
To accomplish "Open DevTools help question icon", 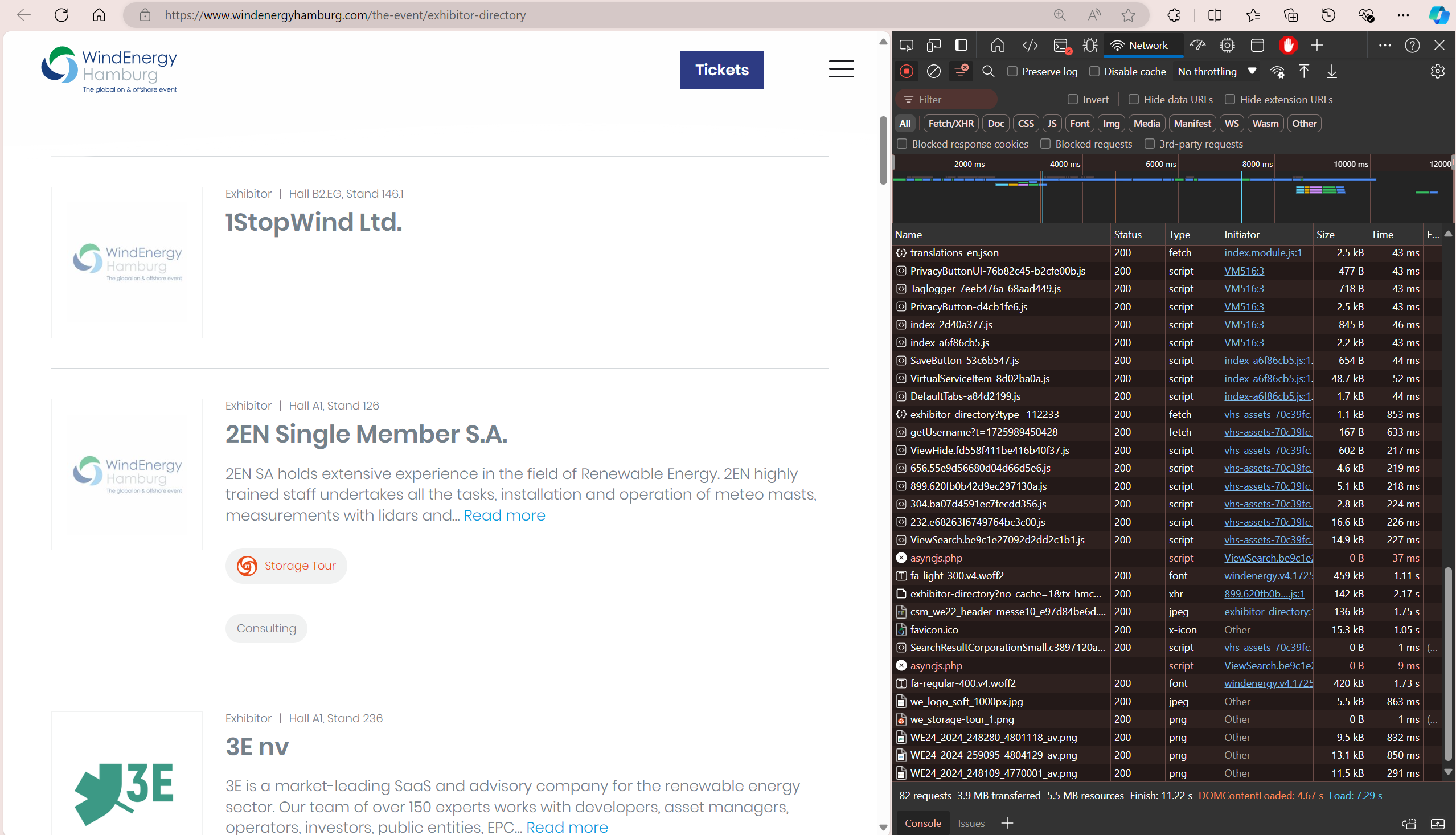I will (x=1412, y=46).
